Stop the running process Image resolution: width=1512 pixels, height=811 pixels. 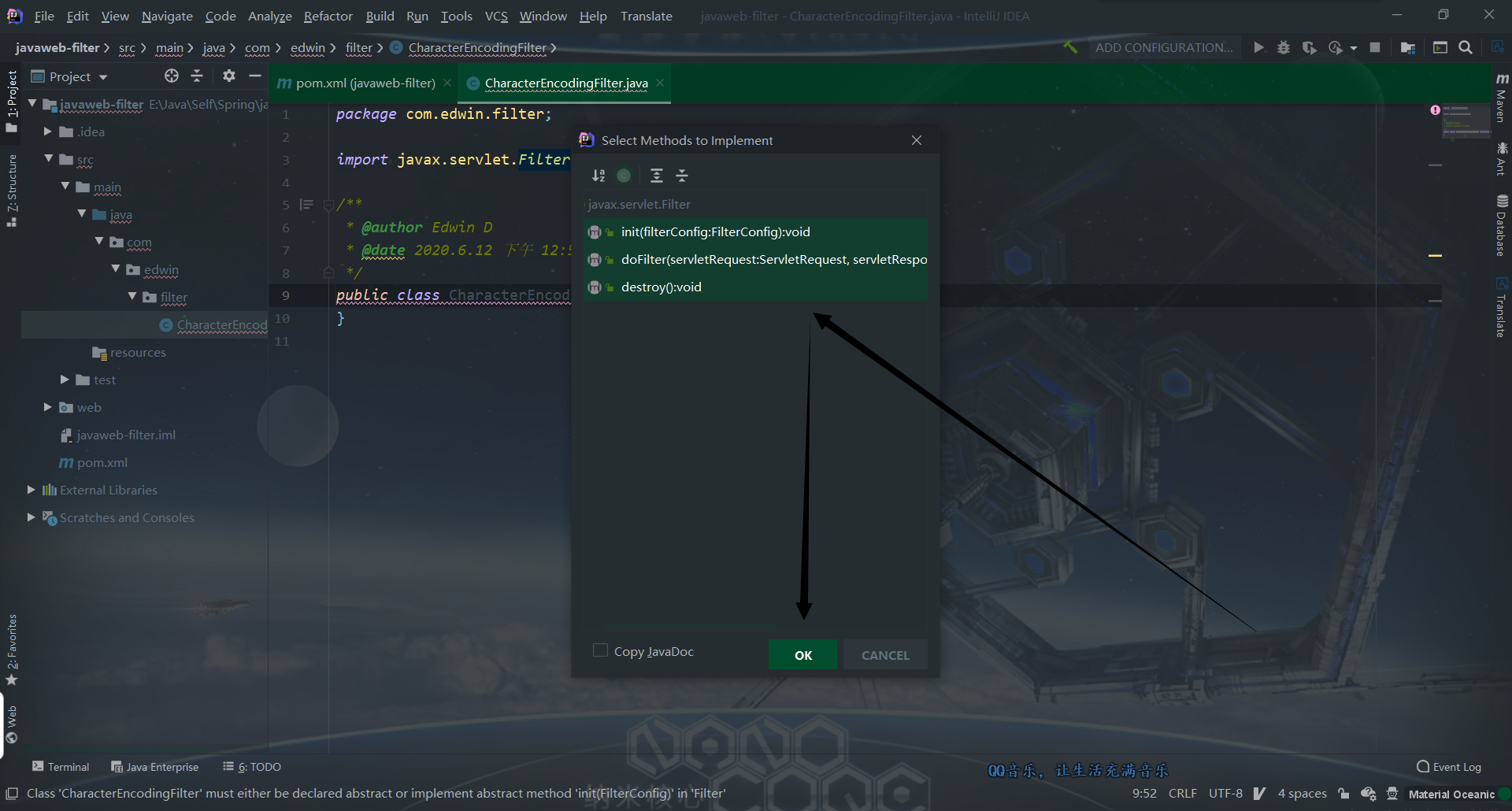1375,47
